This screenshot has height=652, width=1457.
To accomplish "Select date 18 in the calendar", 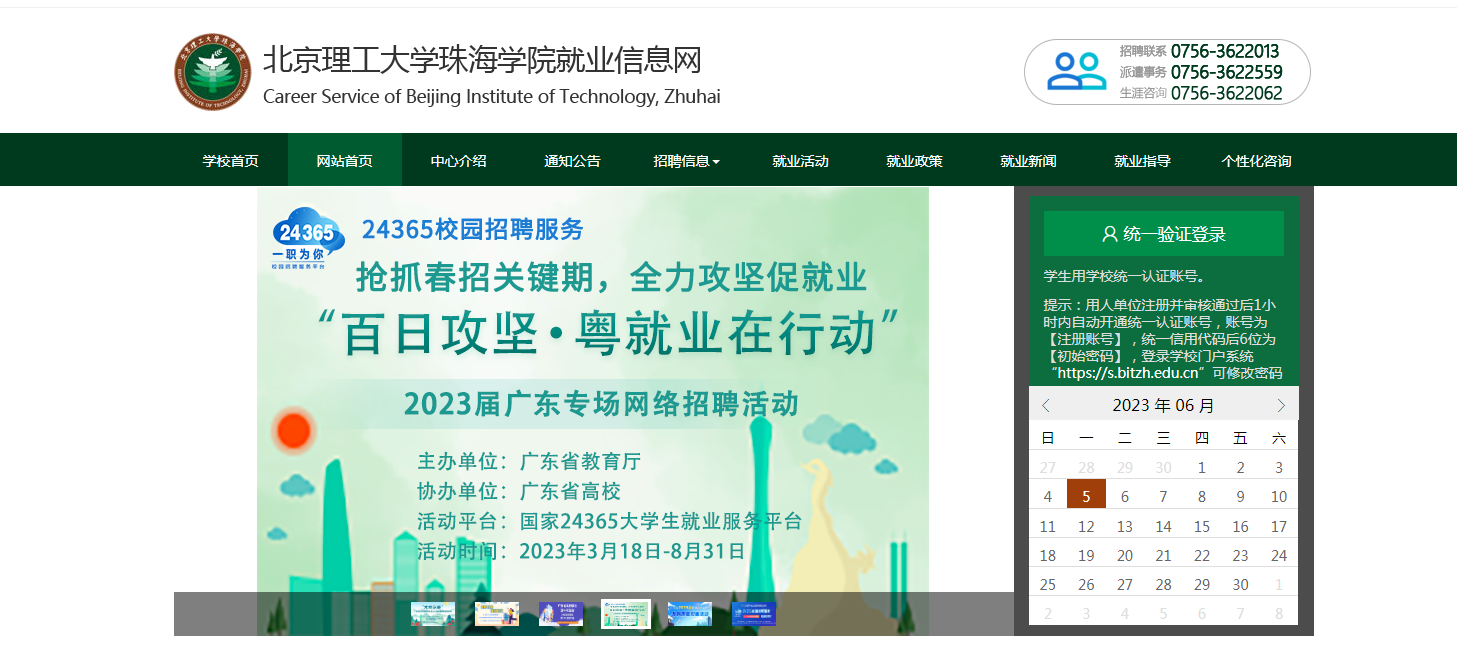I will pos(1048,555).
